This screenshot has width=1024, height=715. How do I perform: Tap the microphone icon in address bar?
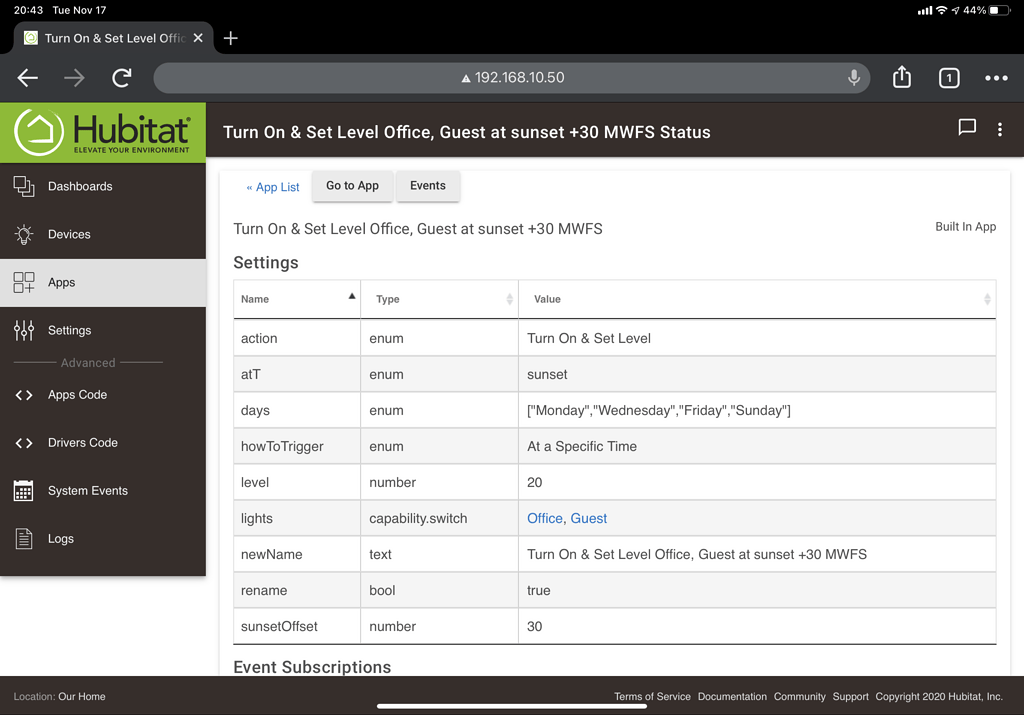point(854,78)
